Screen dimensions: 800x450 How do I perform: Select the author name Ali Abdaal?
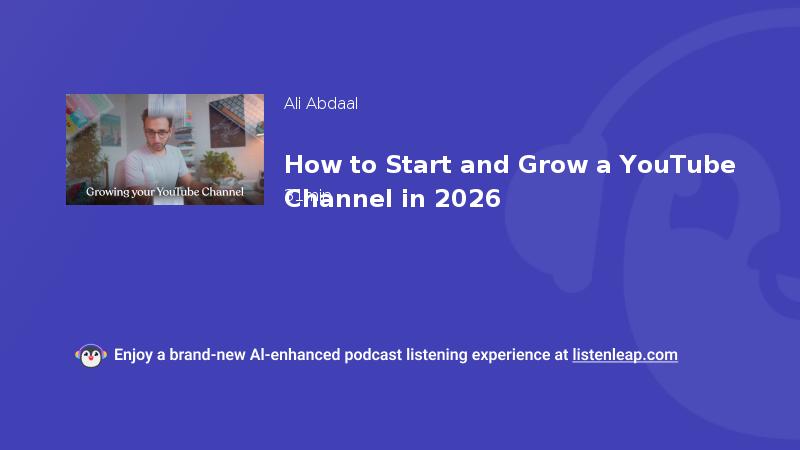tap(321, 104)
